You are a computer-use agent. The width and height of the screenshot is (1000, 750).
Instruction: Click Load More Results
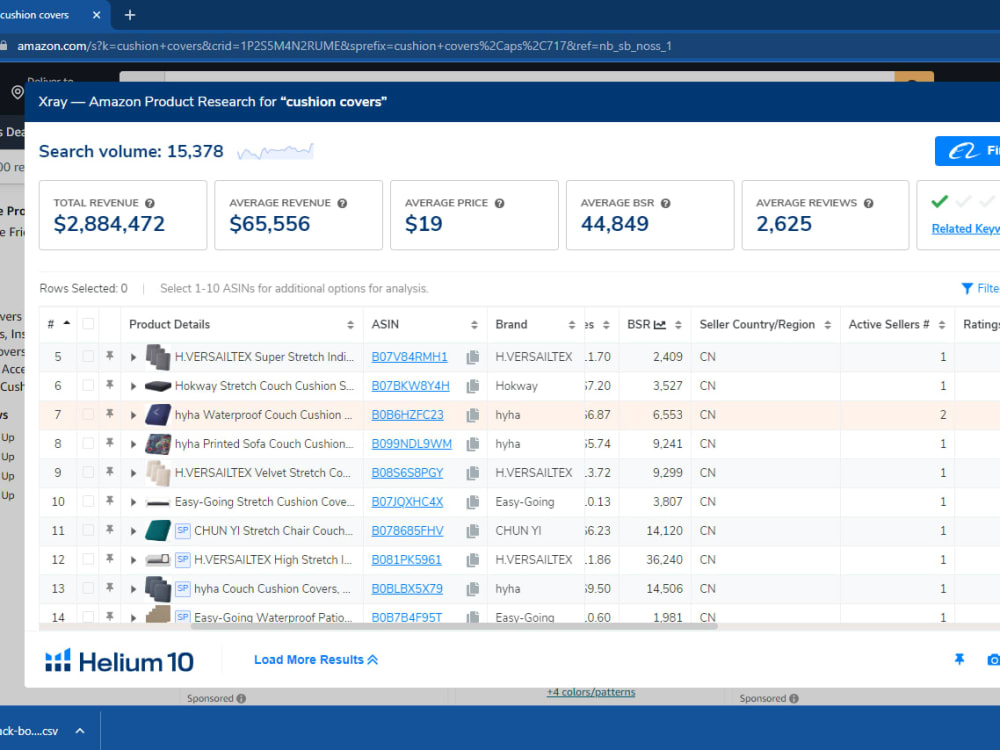316,659
